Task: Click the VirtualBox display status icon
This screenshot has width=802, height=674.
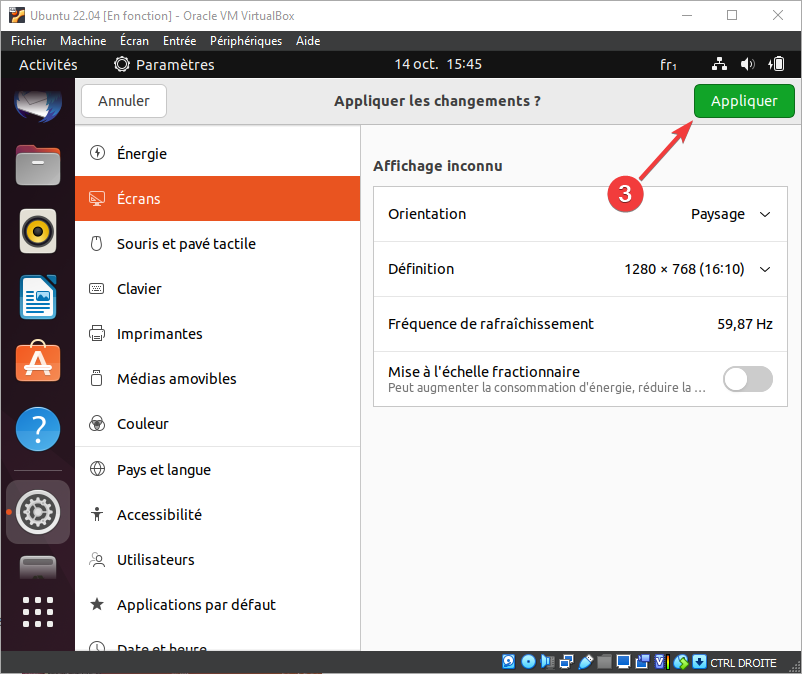Action: [623, 662]
